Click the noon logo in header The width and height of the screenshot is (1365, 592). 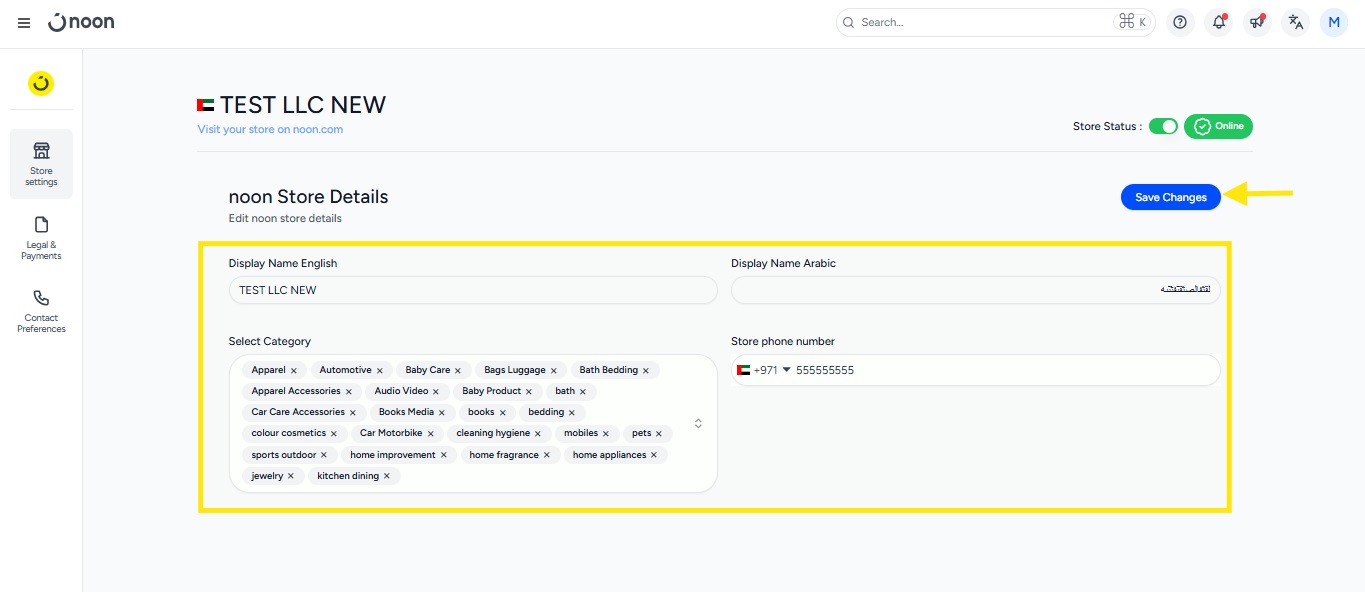click(81, 22)
